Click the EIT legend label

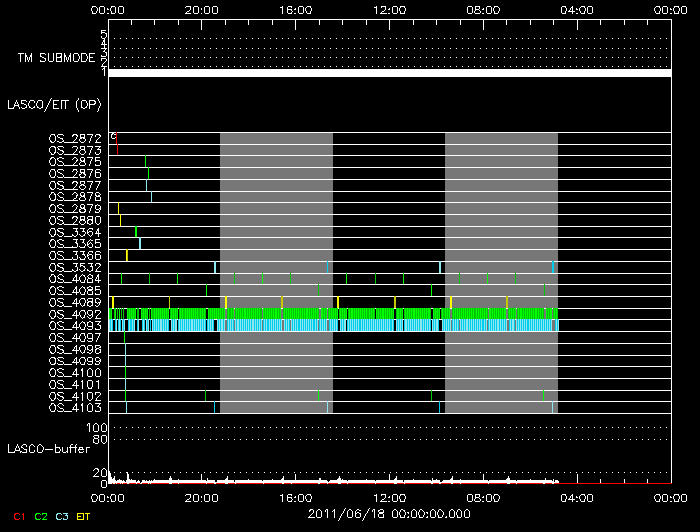[x=84, y=516]
